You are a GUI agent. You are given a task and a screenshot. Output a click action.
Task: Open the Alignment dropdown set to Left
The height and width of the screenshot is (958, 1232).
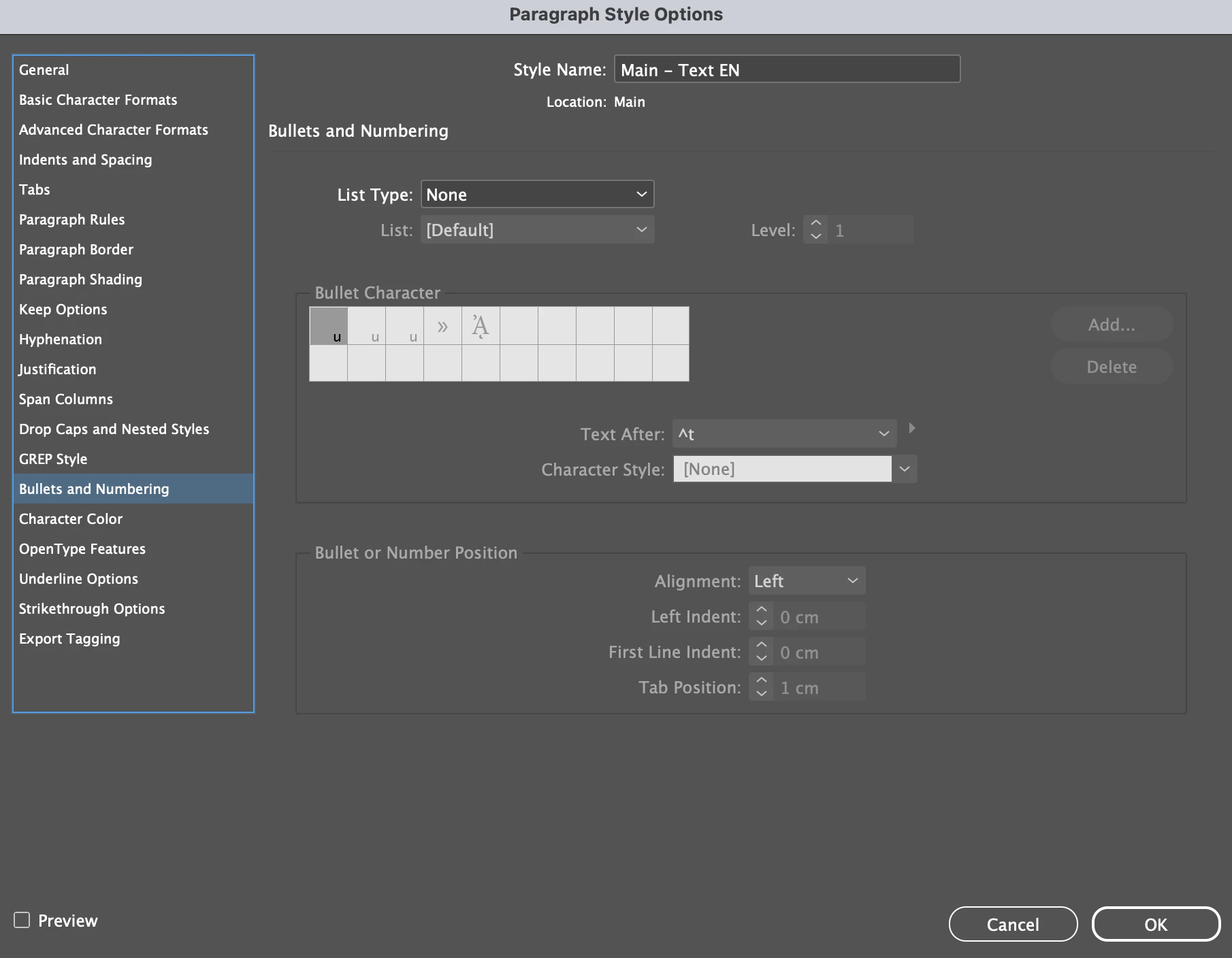coord(807,581)
